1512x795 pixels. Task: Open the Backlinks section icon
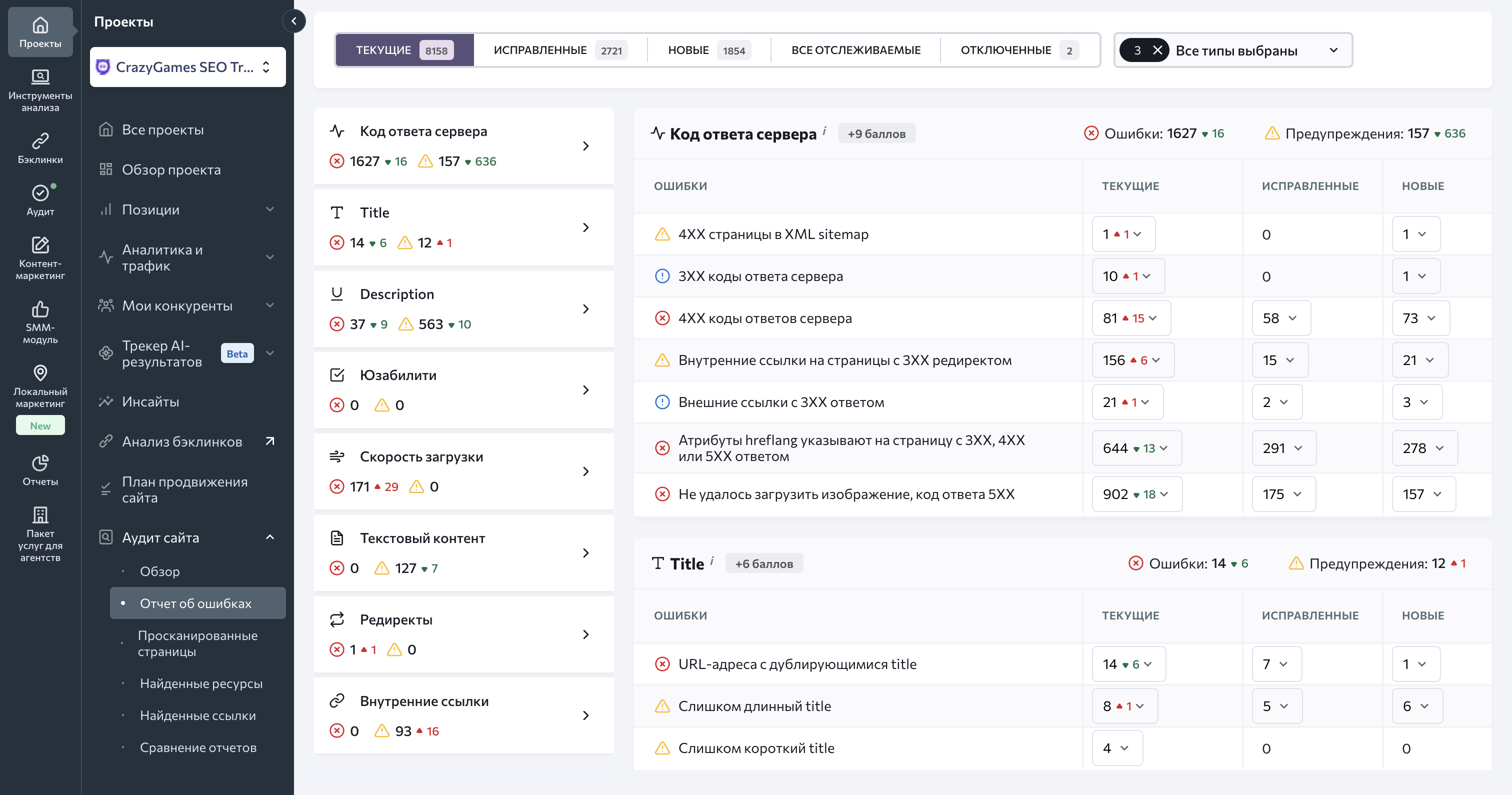(40, 141)
